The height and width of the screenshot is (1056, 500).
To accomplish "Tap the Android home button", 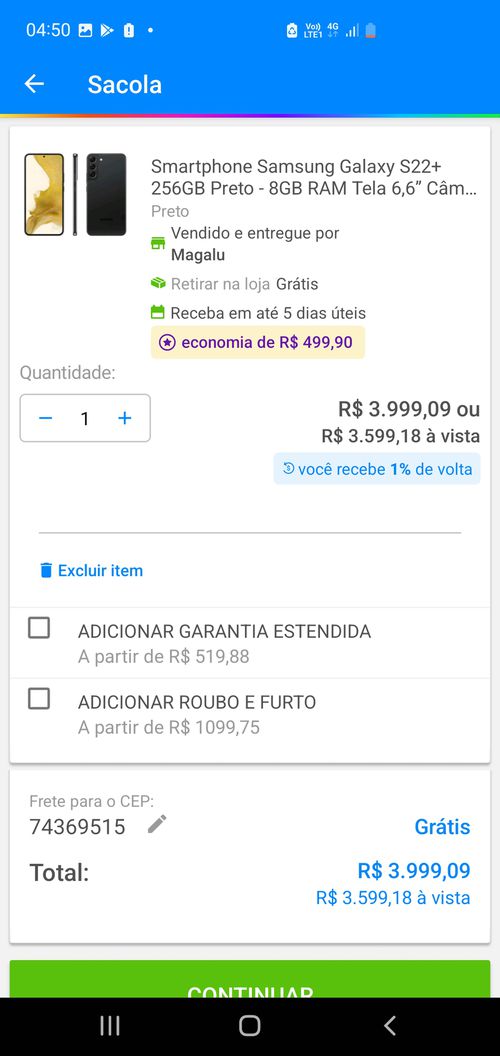I will pyautogui.click(x=249, y=1026).
